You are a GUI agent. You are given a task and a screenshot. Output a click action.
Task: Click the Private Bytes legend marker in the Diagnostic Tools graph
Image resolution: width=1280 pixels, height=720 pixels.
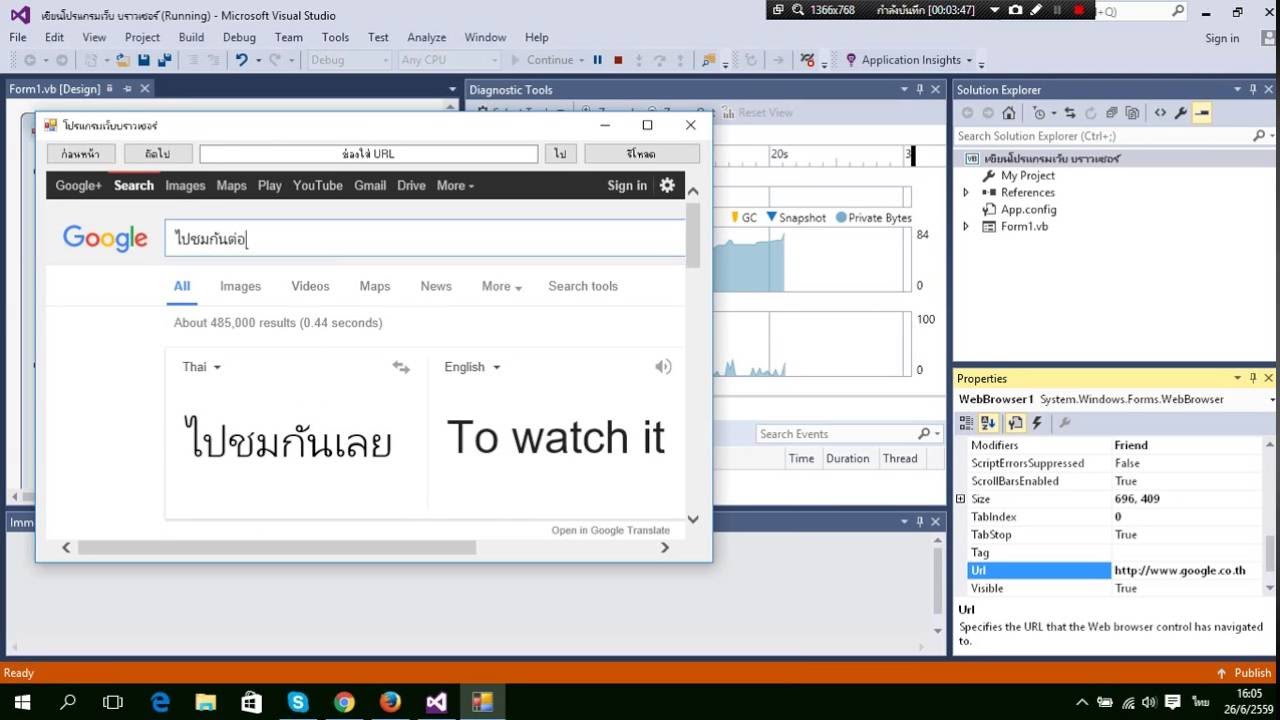click(x=841, y=217)
